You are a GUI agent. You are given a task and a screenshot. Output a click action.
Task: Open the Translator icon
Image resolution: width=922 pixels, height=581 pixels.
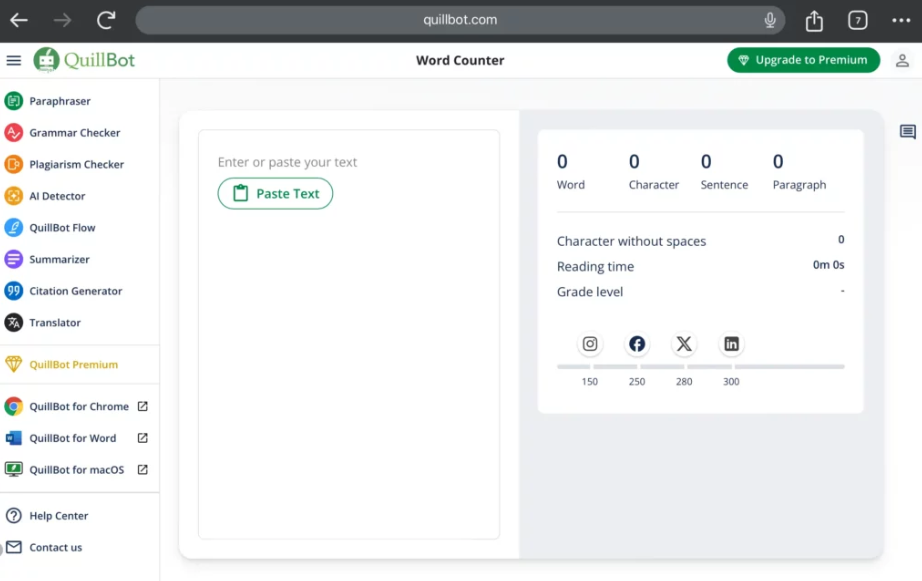[x=14, y=323]
